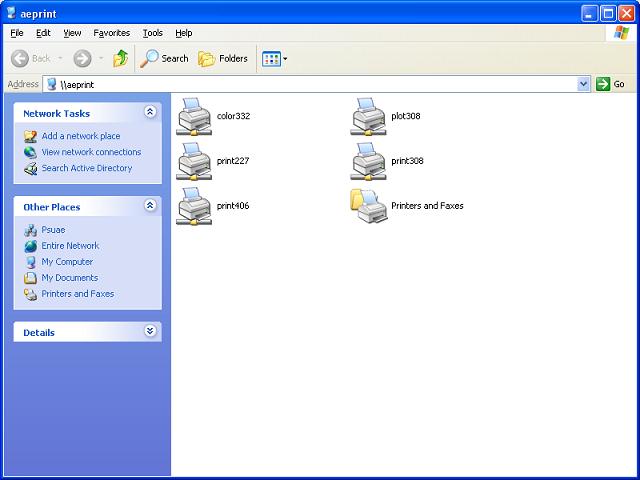Image resolution: width=640 pixels, height=480 pixels.
Task: Click the sidebar Printers and Faxes icon
Action: pyautogui.click(x=30, y=294)
